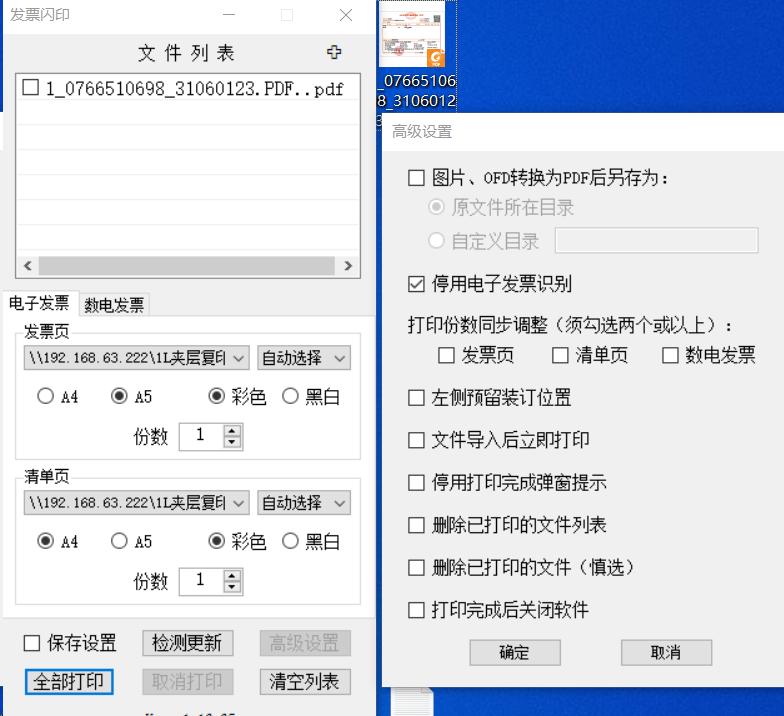This screenshot has width=784, height=716.
Task: Enable the 保存设置 checkbox
Action: tap(32, 643)
